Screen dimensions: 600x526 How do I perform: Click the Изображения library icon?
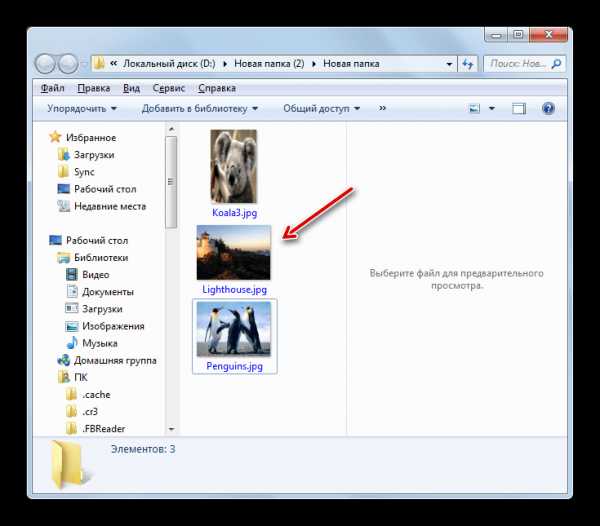[72, 326]
